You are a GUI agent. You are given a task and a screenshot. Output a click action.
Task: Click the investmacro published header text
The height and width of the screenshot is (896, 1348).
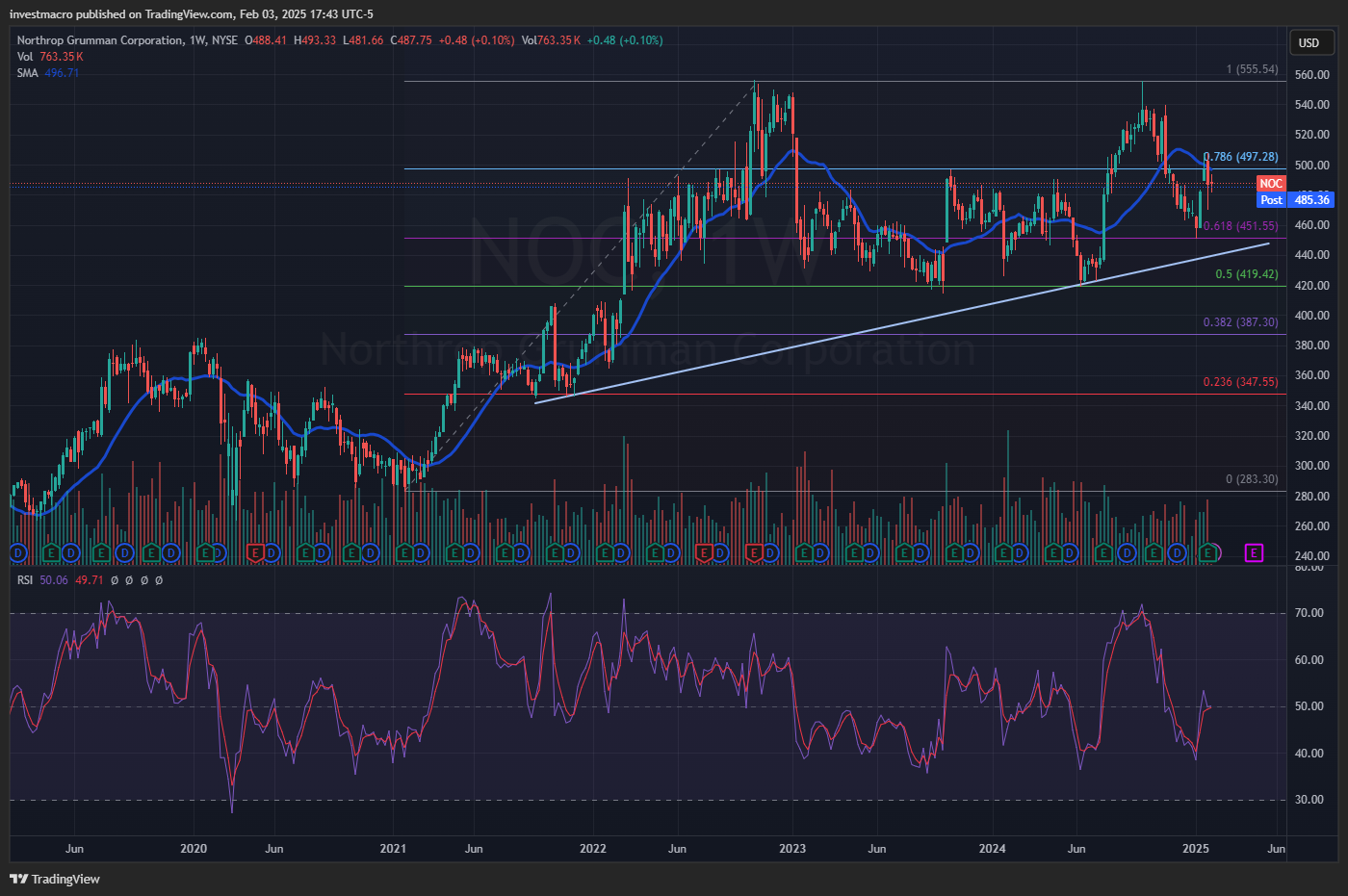[192, 14]
